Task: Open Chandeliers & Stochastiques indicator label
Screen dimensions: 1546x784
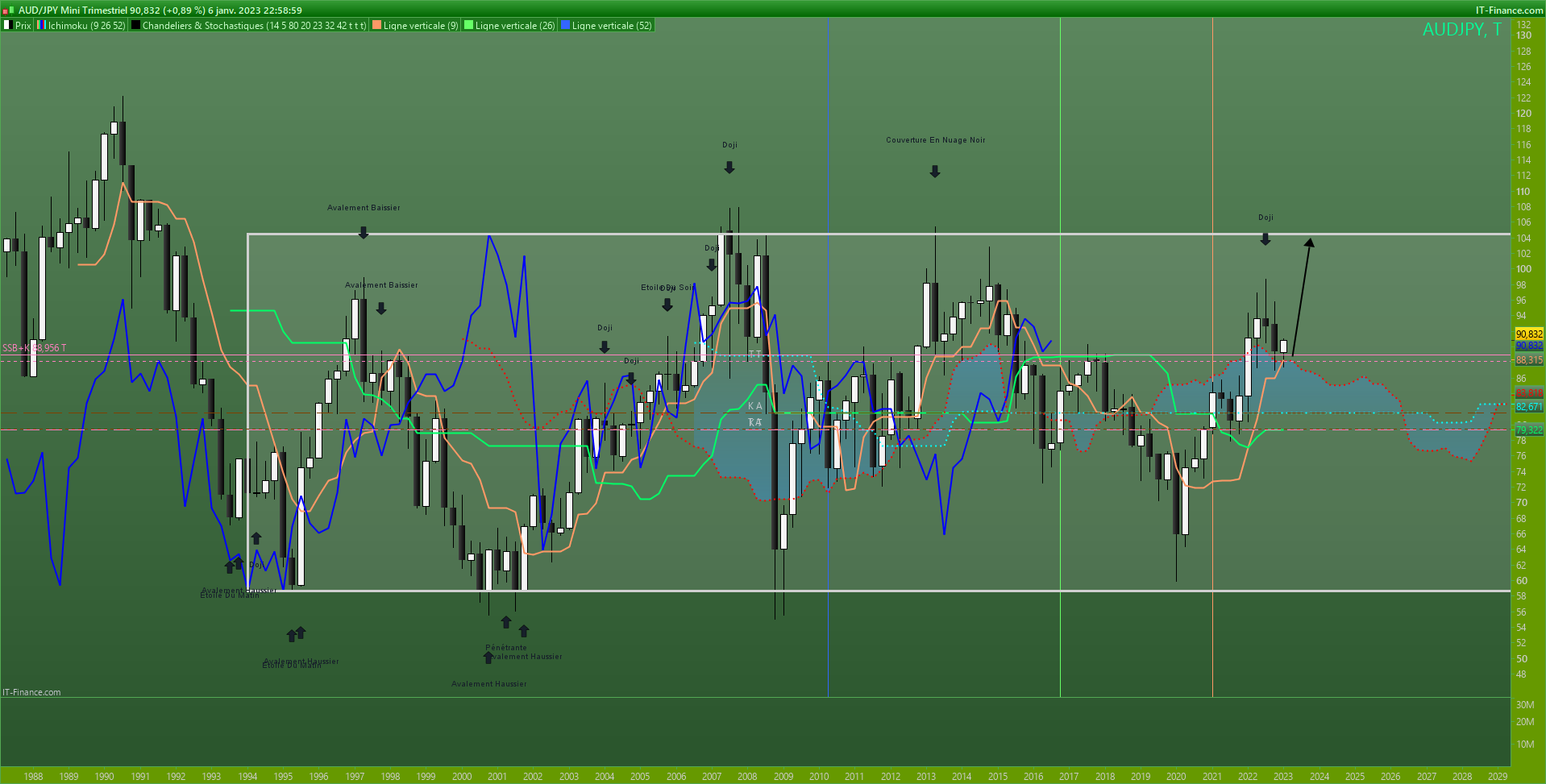Action: [x=254, y=26]
